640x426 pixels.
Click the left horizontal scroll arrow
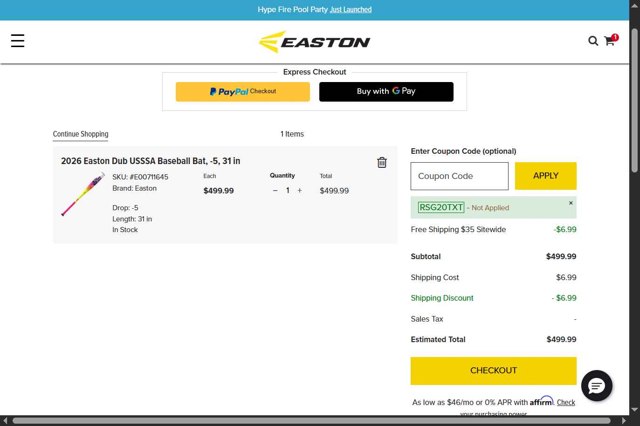[x=4, y=420]
